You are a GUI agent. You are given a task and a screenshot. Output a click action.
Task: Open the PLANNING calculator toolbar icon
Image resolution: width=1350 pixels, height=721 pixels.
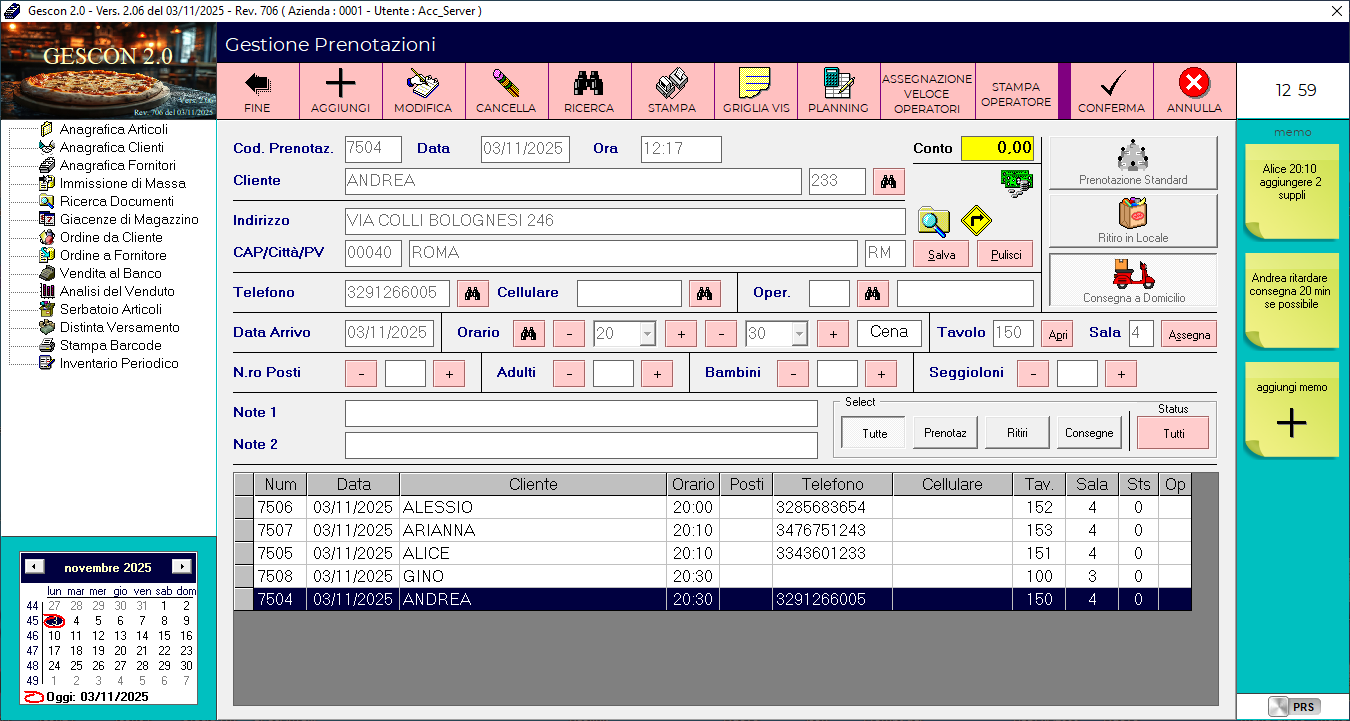click(838, 91)
